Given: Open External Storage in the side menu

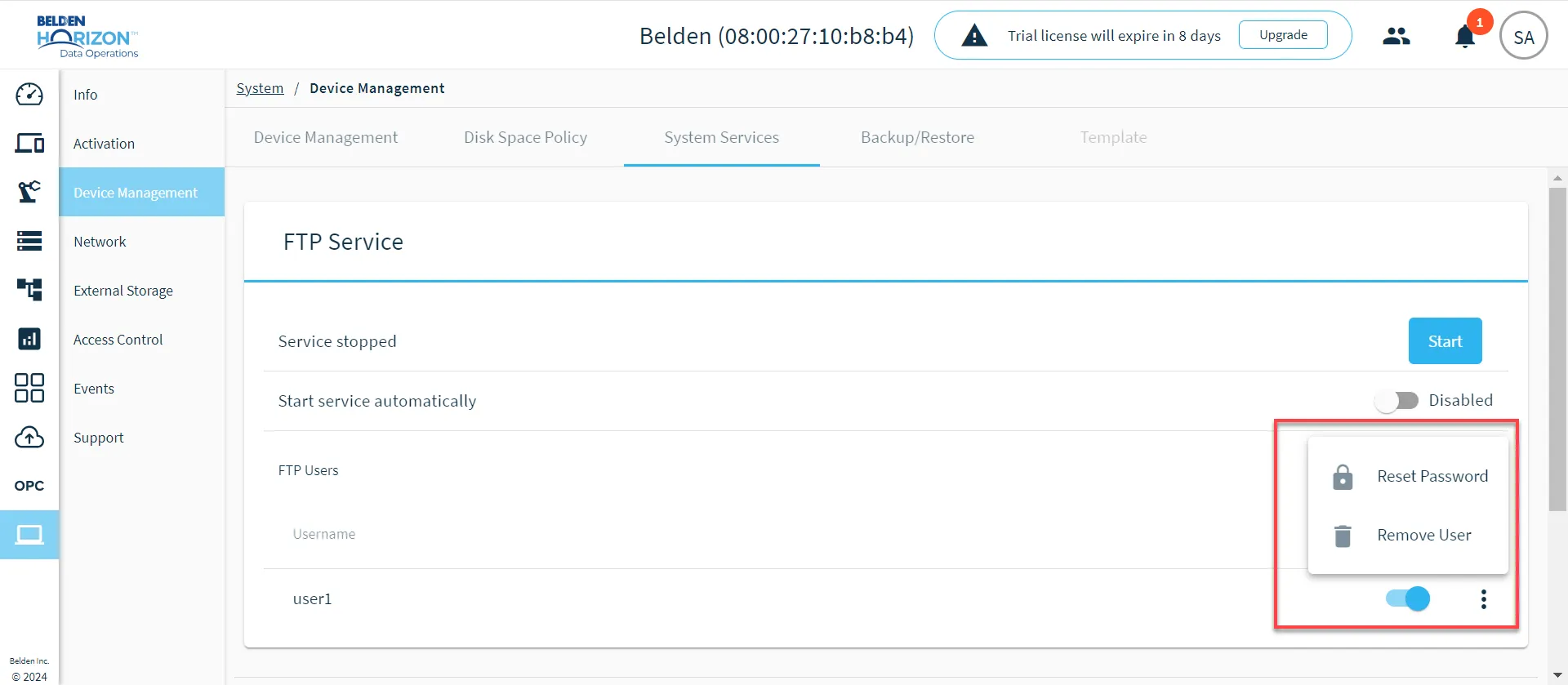Looking at the screenshot, I should coord(142,290).
